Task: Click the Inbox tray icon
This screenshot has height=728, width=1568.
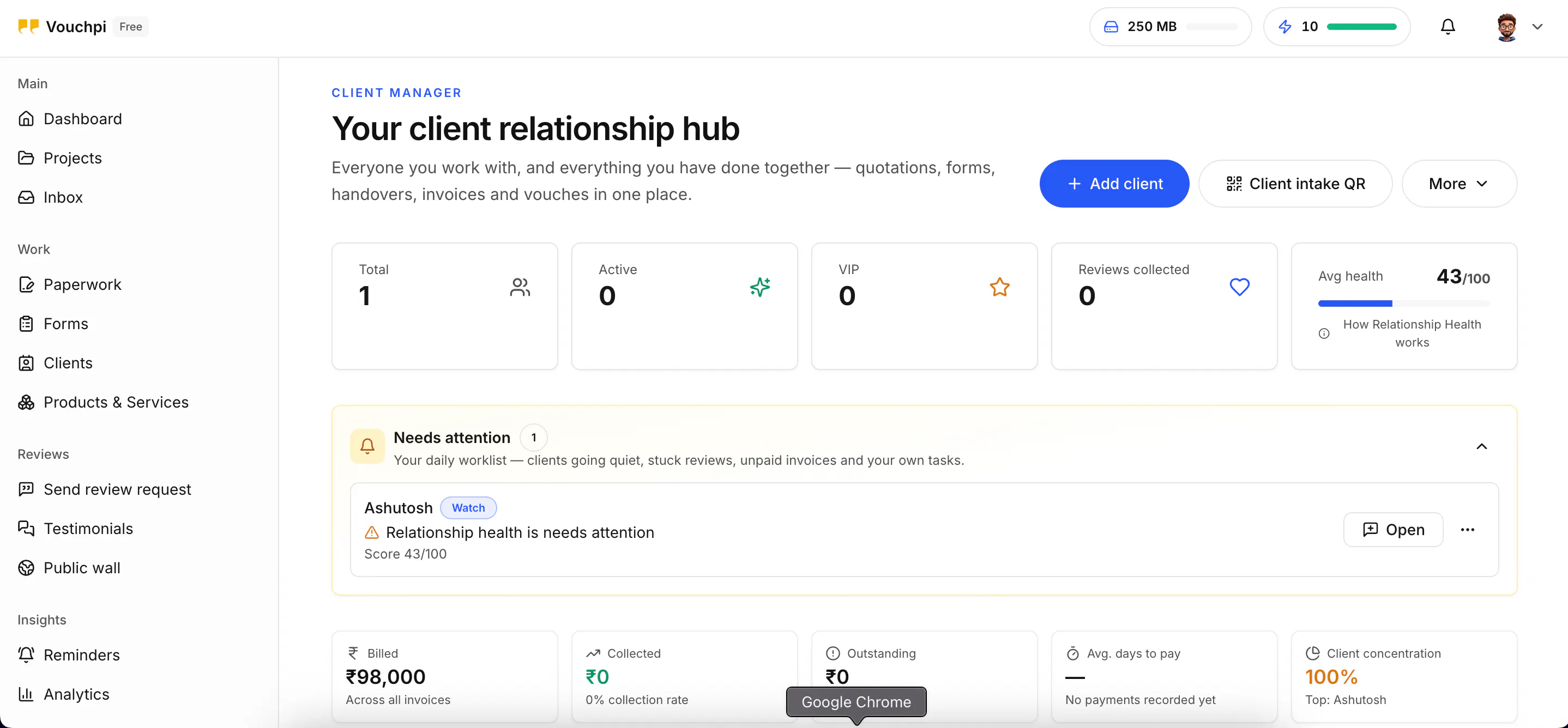Action: 26,197
